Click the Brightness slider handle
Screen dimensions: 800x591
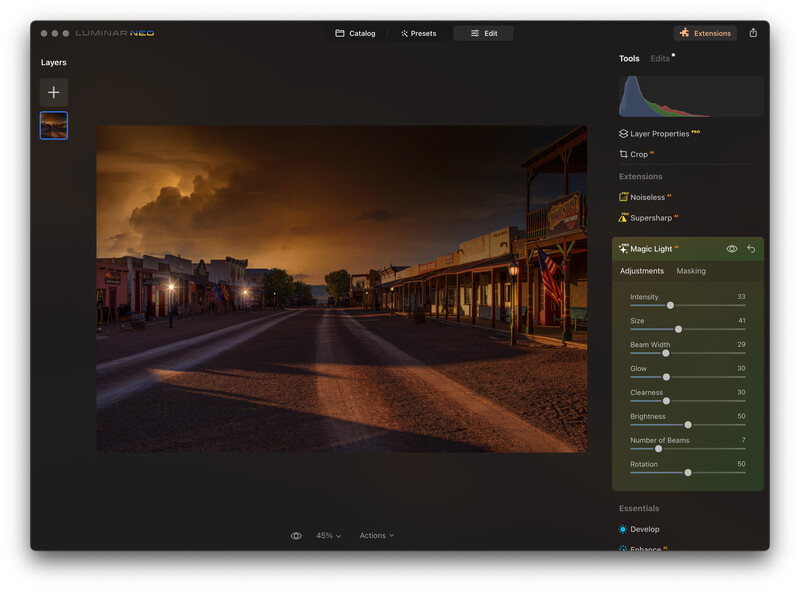point(688,425)
